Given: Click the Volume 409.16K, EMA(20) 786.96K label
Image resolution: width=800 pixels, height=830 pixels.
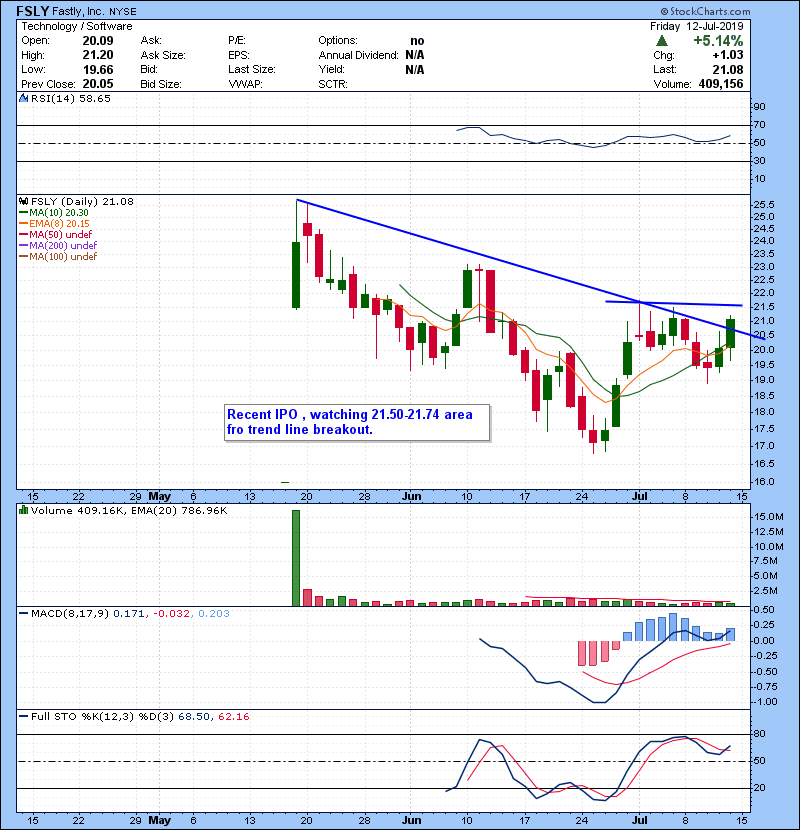Looking at the screenshot, I should pos(129,511).
